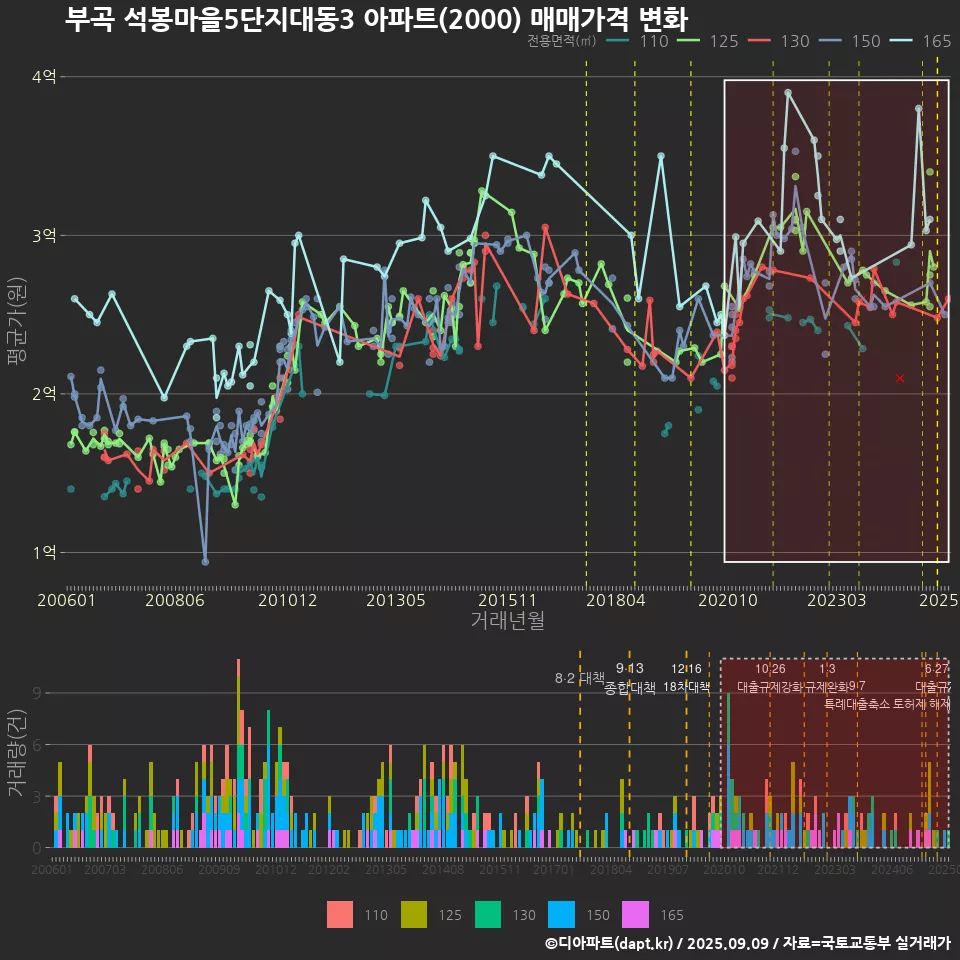Screen dimensions: 960x960
Task: Click the '8·2 대책' policy annotation
Action: [x=580, y=678]
